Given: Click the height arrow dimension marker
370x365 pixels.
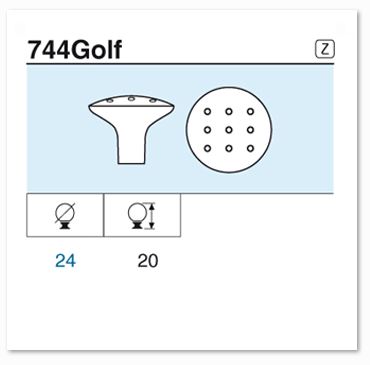Looking at the screenshot, I should pyautogui.click(x=152, y=216).
